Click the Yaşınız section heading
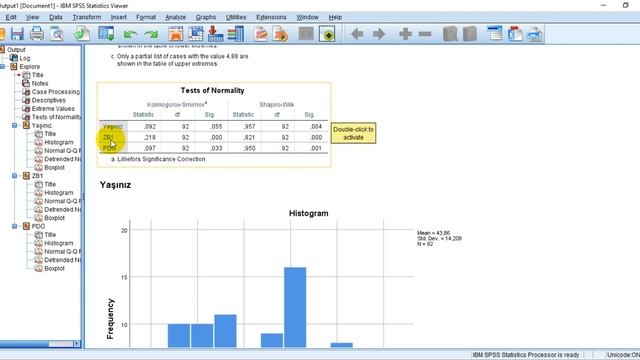This screenshot has height=360, width=640. coord(116,185)
